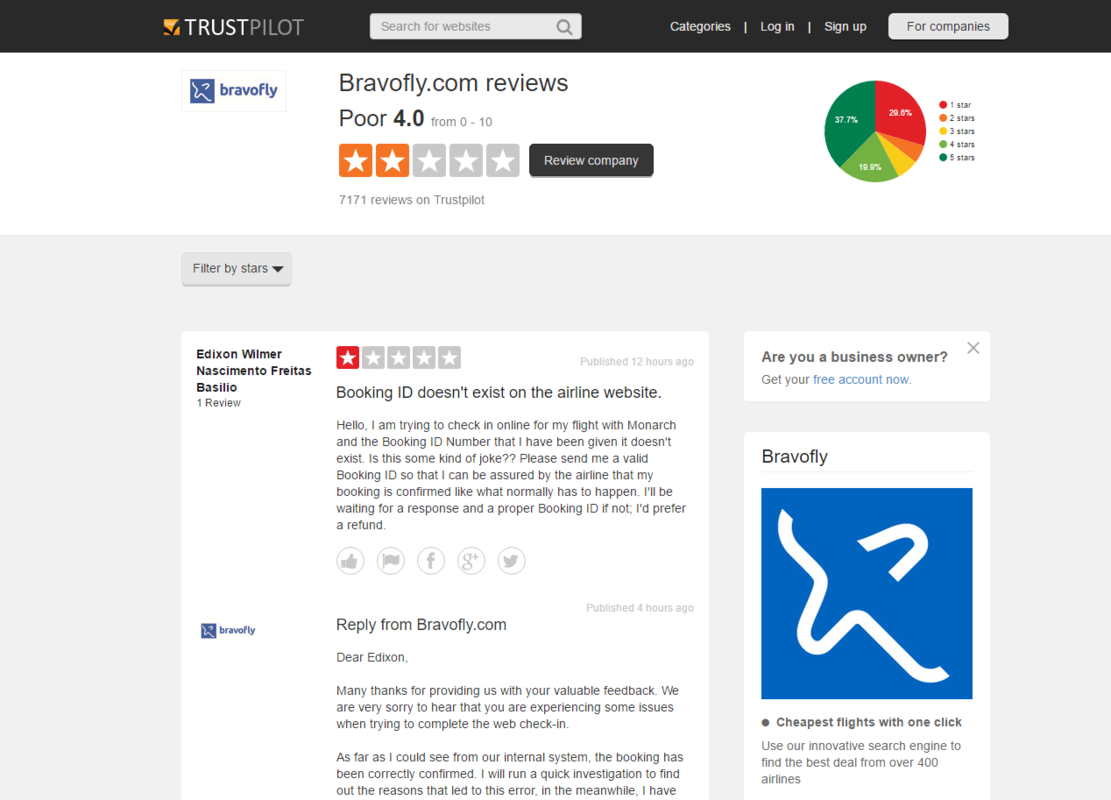Open the Sign up link
Viewport: 1111px width, 800px height.
click(x=845, y=26)
